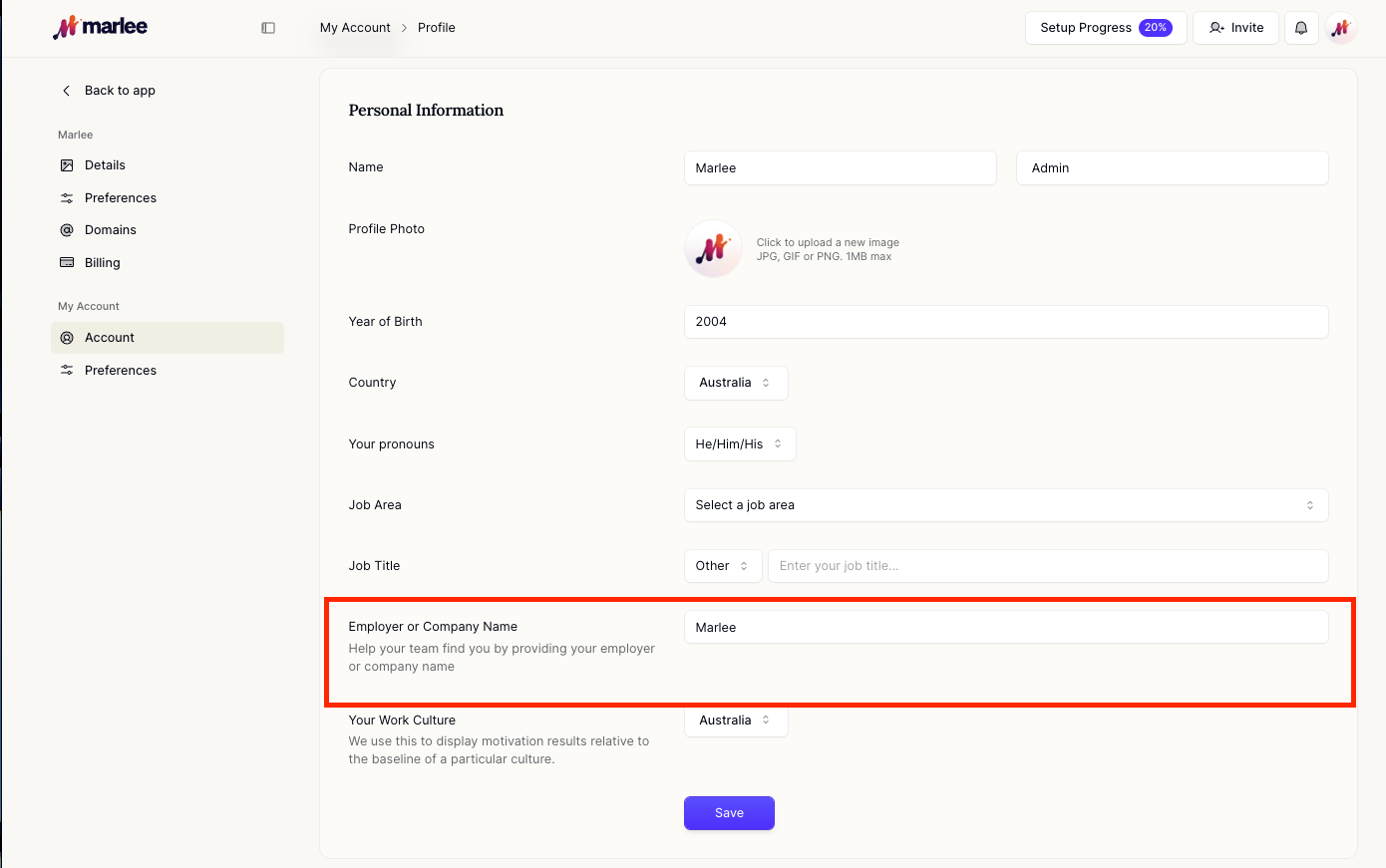Select Account in My Account section
1386x868 pixels.
[168, 338]
